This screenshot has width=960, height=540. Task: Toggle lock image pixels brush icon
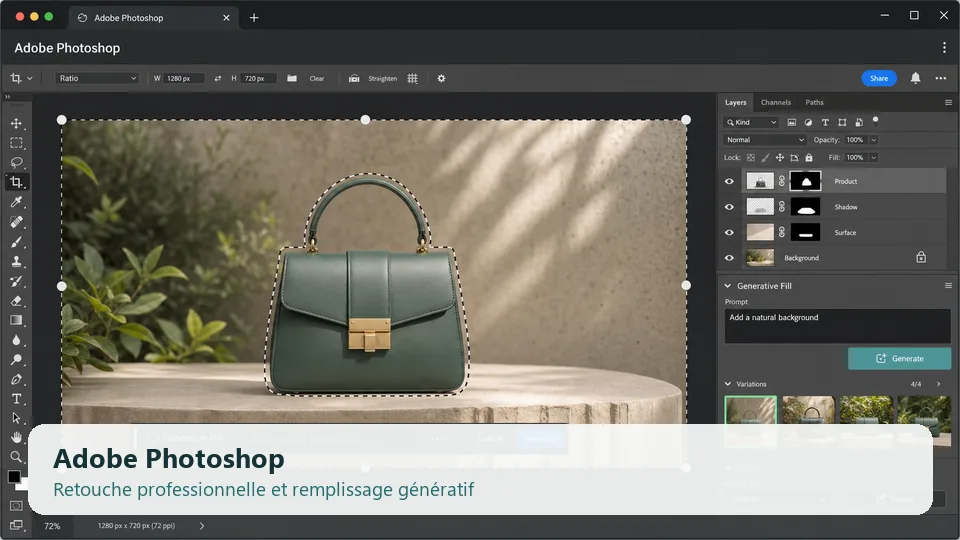tap(765, 157)
